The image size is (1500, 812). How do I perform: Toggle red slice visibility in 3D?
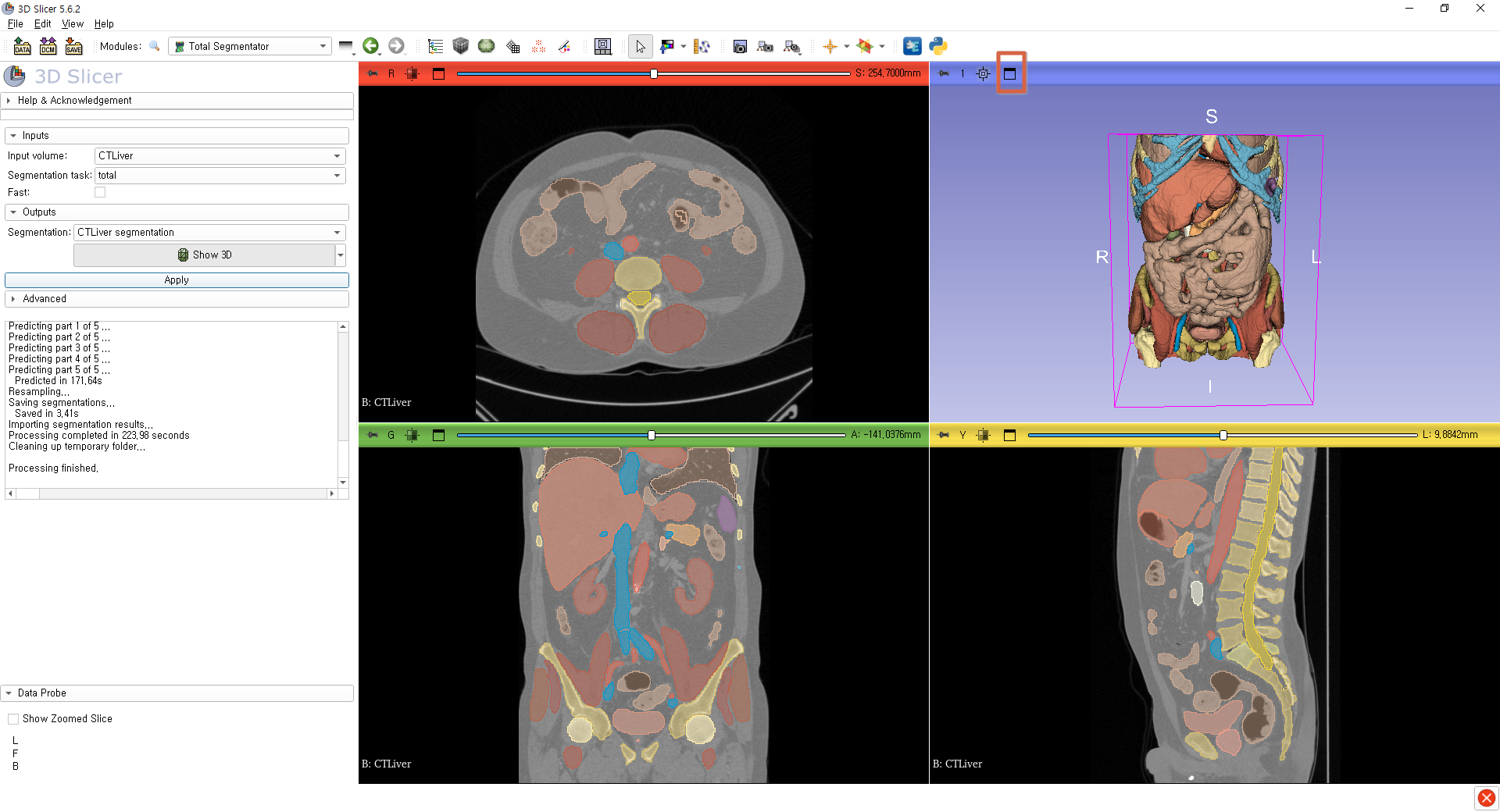tap(412, 74)
